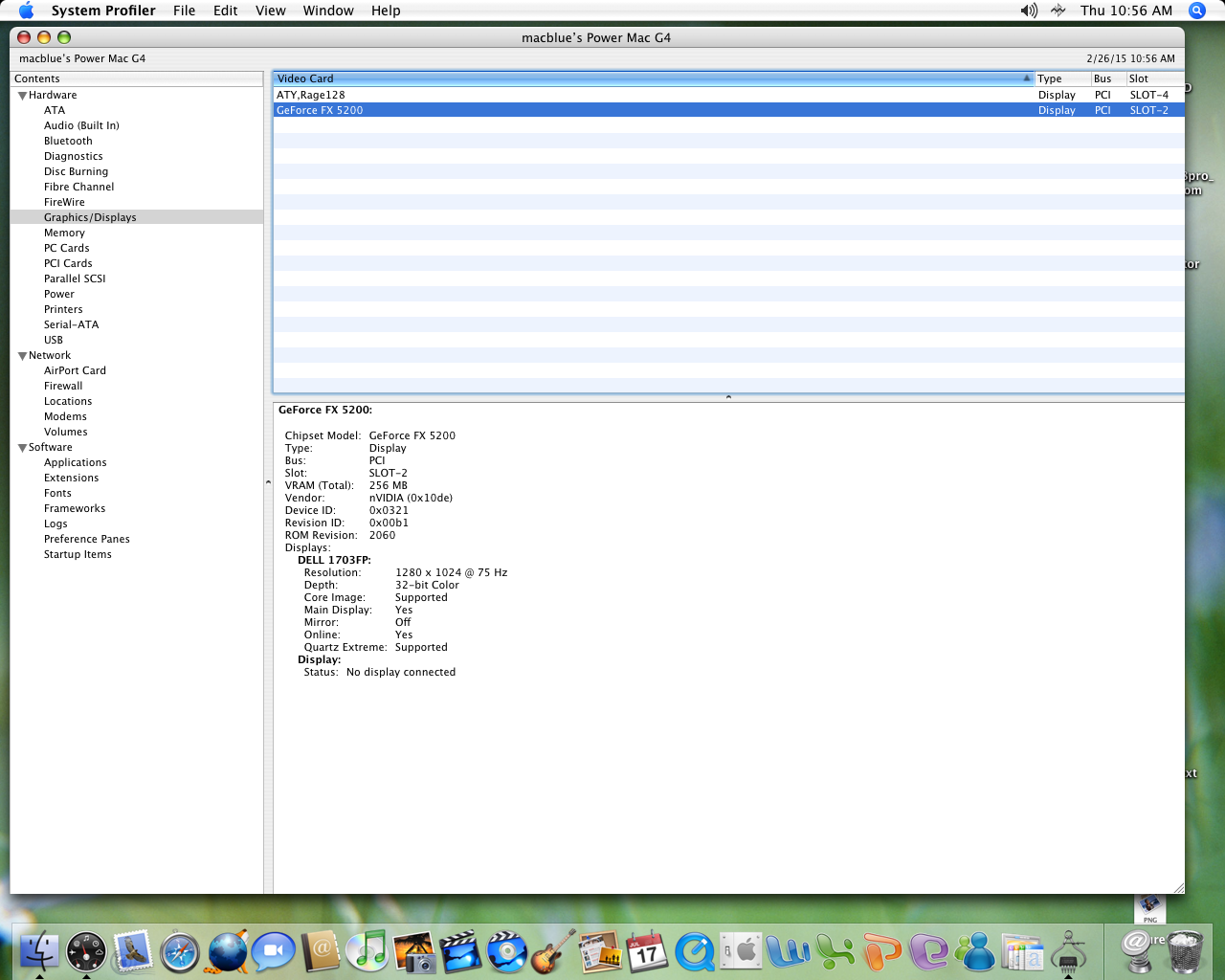
Task: Open Finder from the Dock
Action: 39,951
